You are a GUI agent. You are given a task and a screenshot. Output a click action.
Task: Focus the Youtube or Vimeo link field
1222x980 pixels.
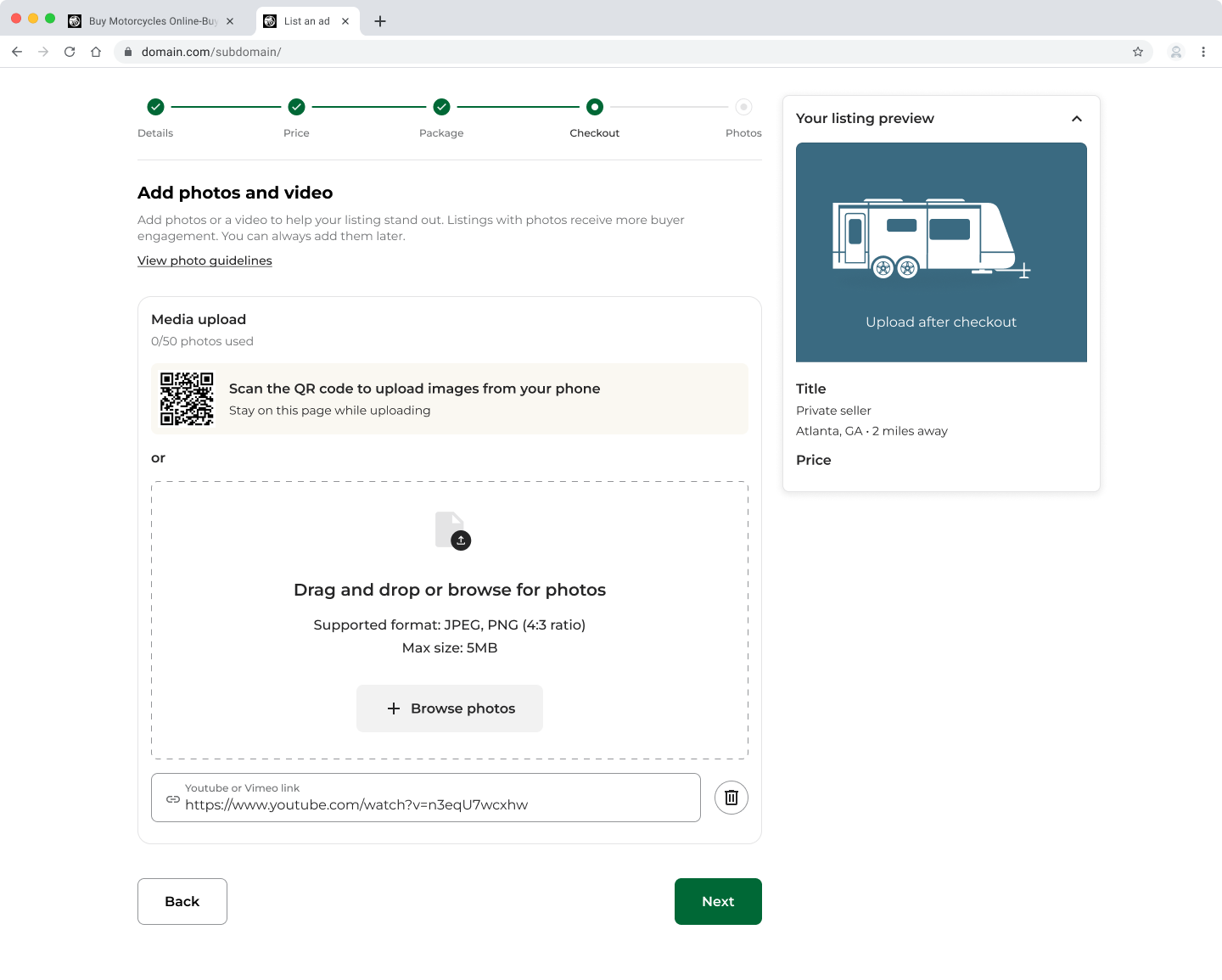tap(433, 804)
